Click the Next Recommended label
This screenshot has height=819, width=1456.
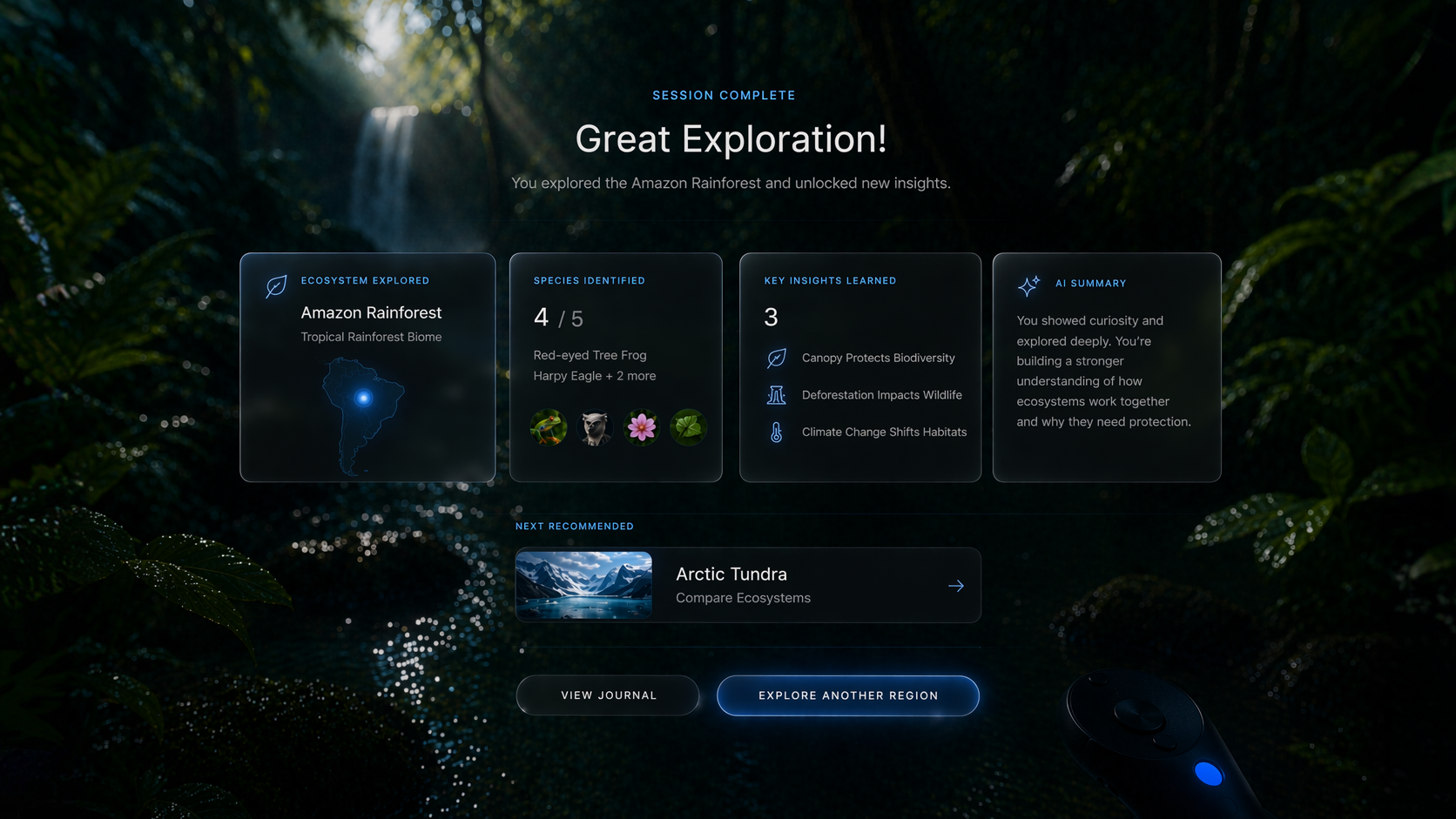[x=575, y=527]
